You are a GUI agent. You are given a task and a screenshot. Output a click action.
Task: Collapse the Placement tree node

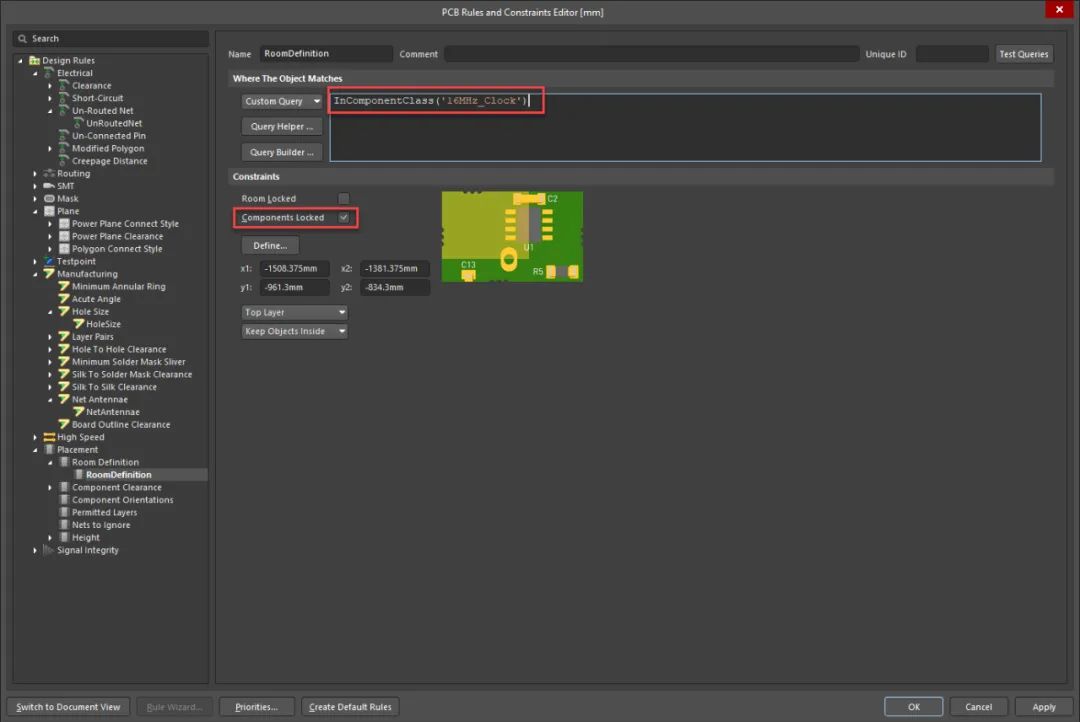click(x=35, y=450)
